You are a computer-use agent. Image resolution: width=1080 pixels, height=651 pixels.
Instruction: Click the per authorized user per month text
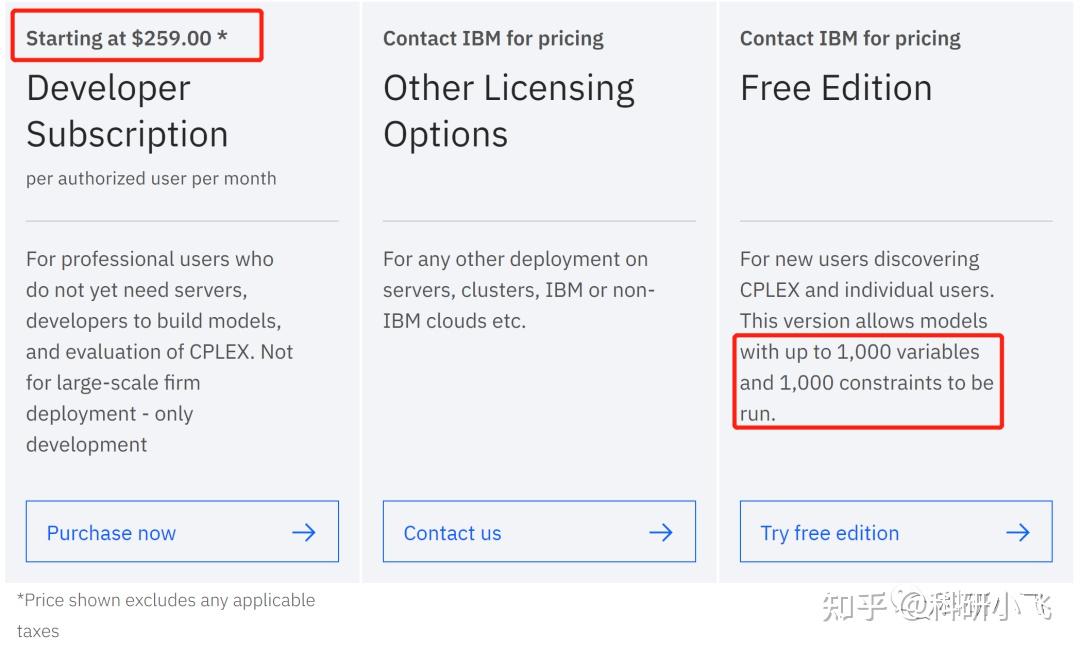tap(151, 179)
